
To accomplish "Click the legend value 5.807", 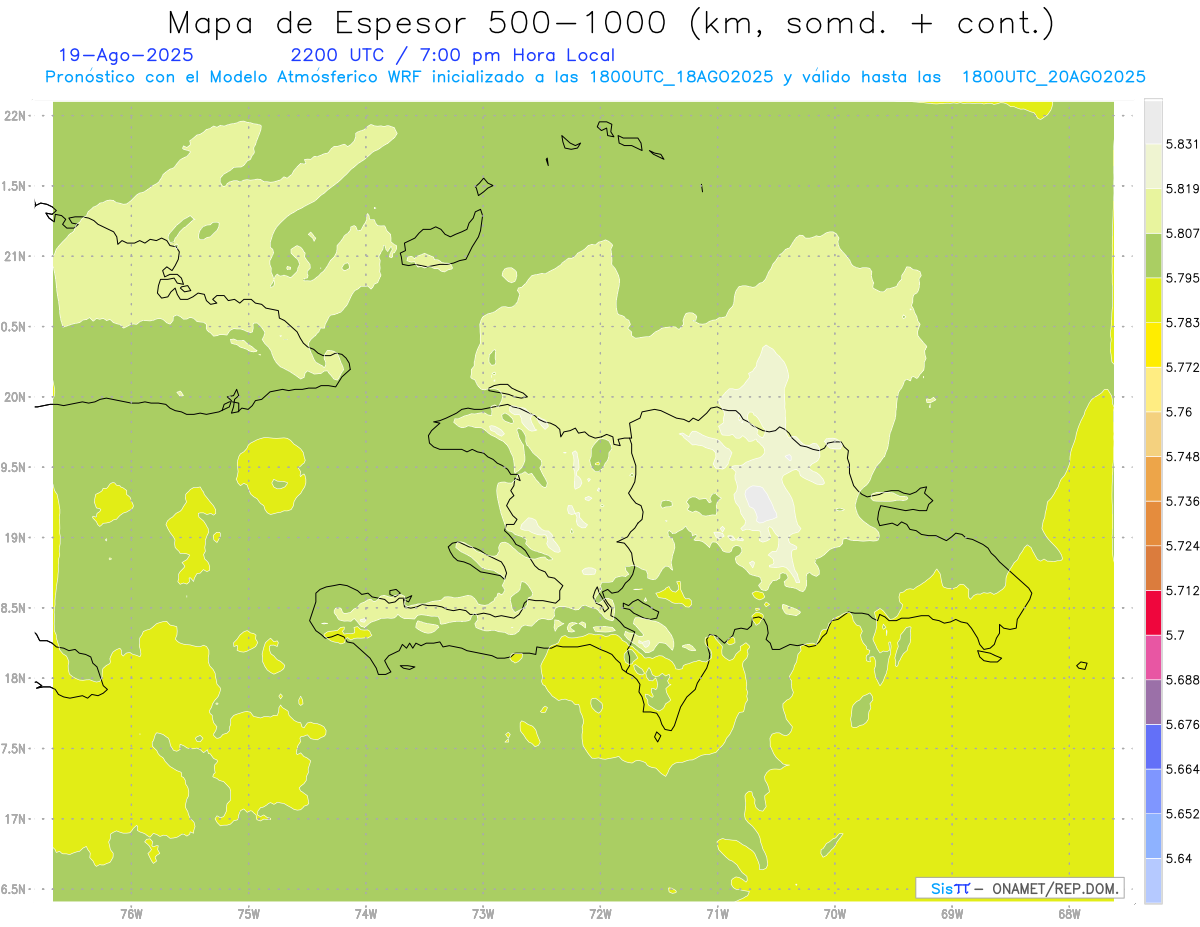I will click(x=1182, y=233).
